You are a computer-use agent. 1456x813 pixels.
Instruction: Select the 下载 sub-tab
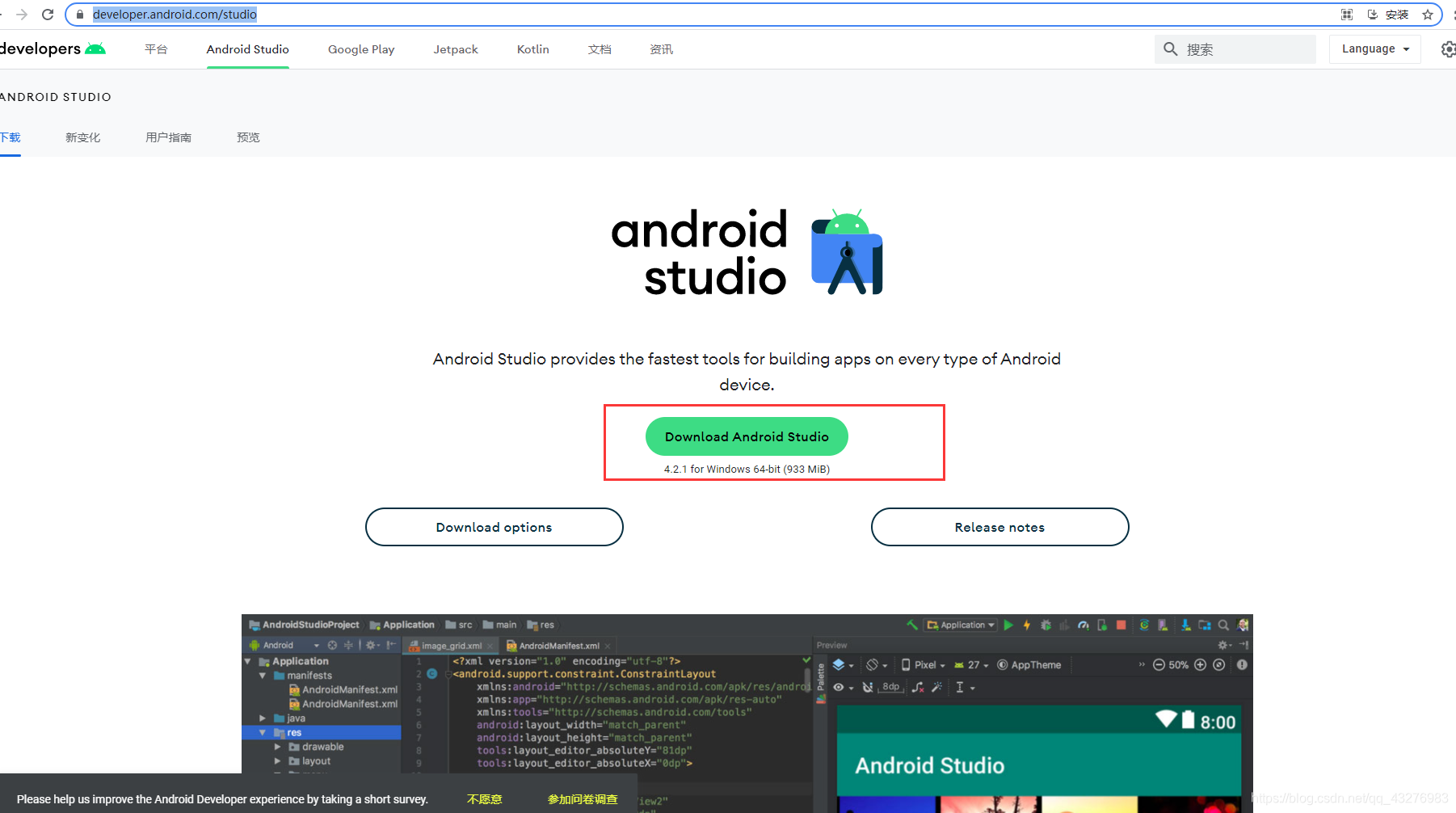click(x=10, y=137)
